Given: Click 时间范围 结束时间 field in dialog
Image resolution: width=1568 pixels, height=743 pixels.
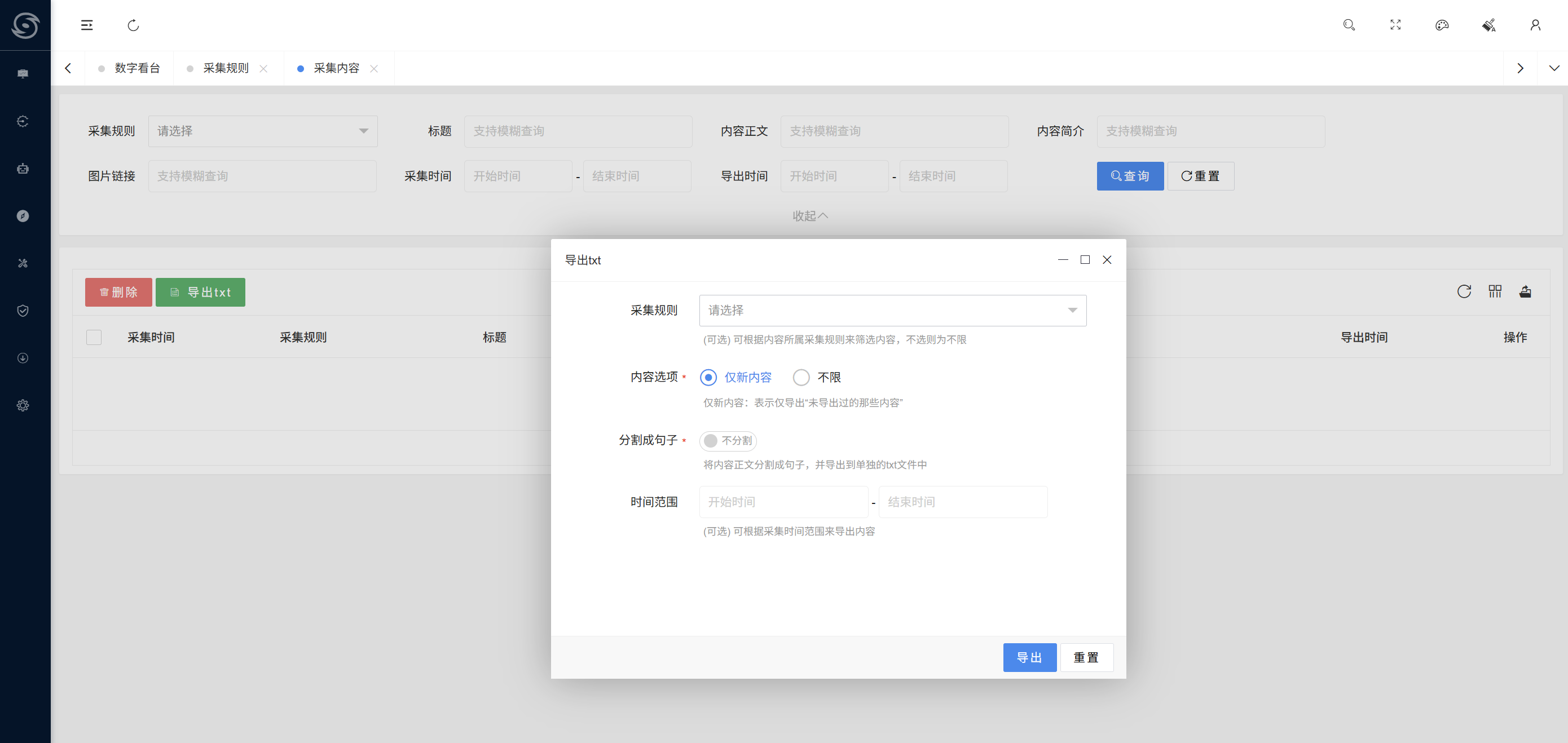Looking at the screenshot, I should [x=963, y=502].
